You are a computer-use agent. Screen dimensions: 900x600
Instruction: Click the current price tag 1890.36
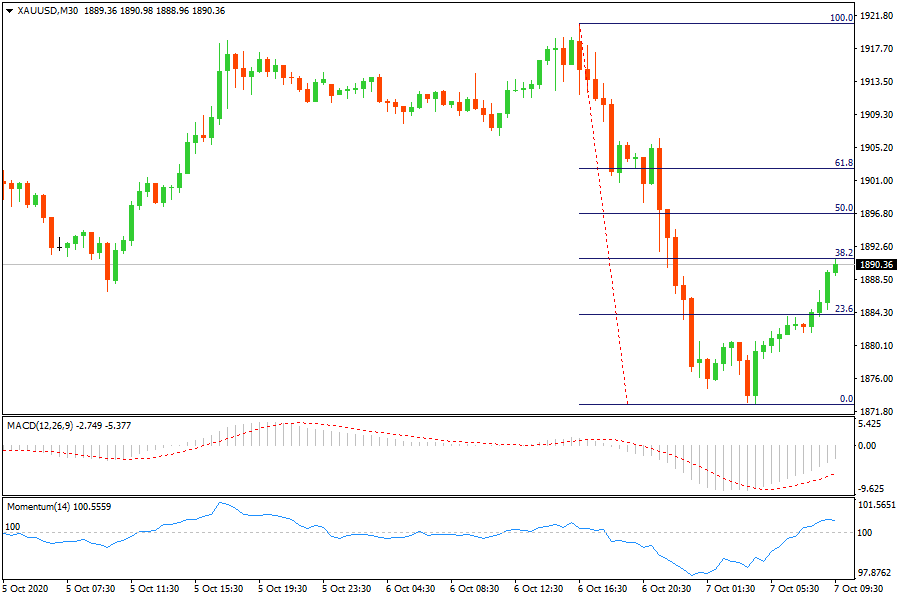[x=877, y=264]
